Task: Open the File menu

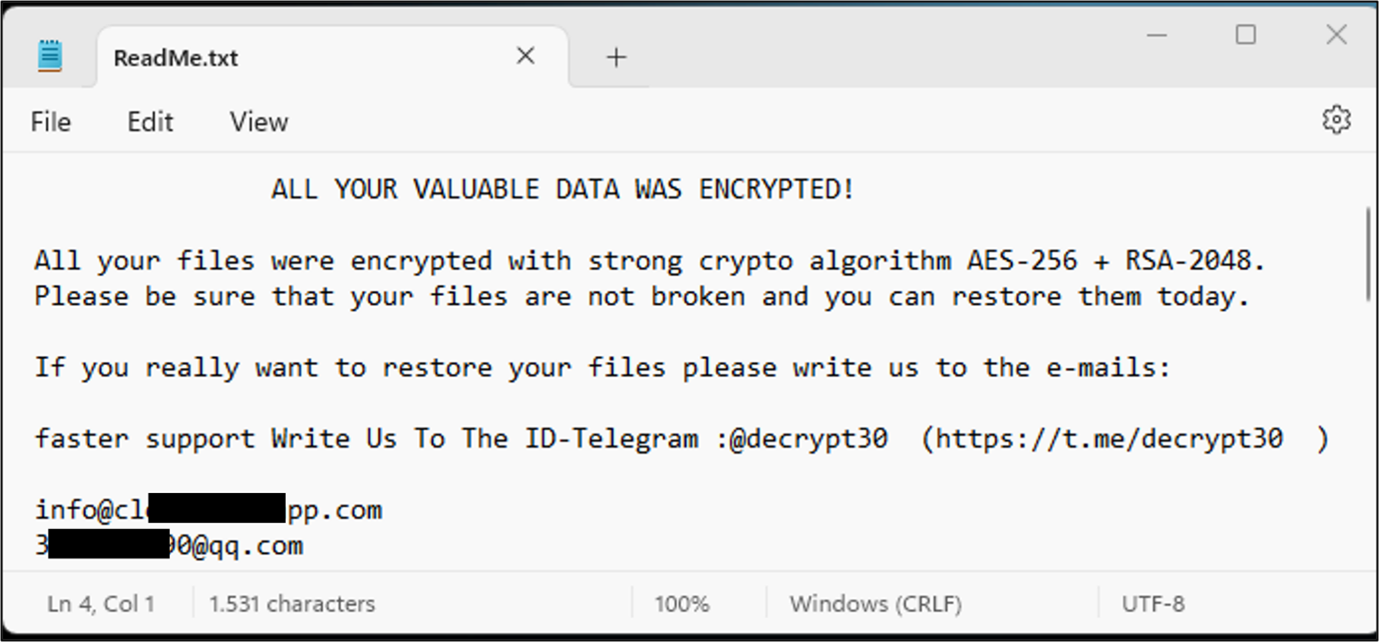Action: coord(50,122)
